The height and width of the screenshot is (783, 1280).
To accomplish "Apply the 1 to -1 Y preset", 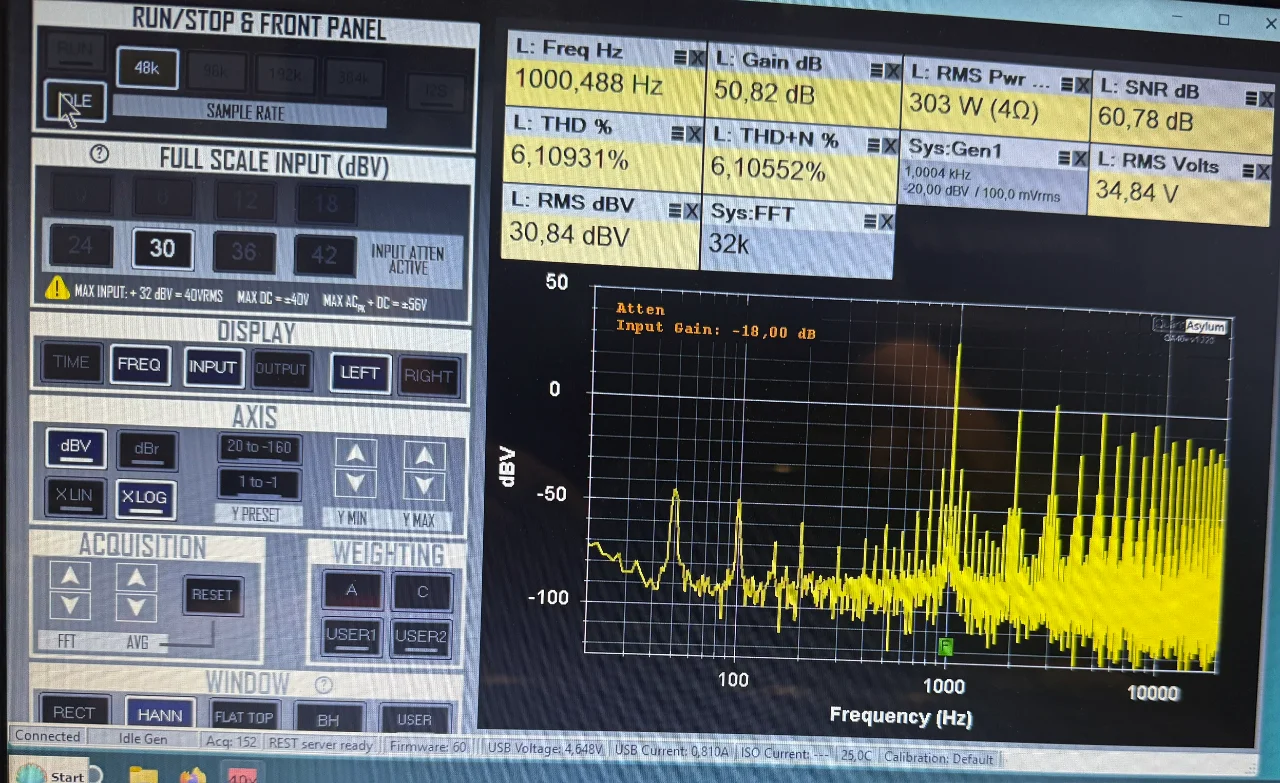I will point(257,483).
